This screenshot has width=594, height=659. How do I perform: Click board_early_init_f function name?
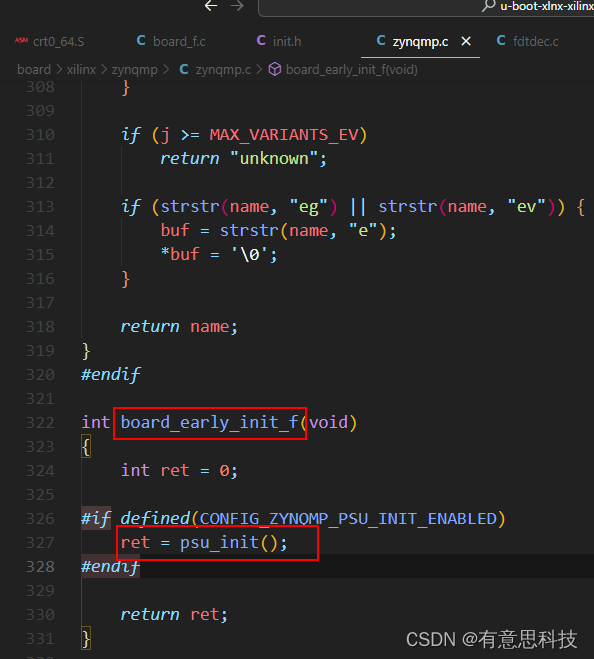[209, 423]
